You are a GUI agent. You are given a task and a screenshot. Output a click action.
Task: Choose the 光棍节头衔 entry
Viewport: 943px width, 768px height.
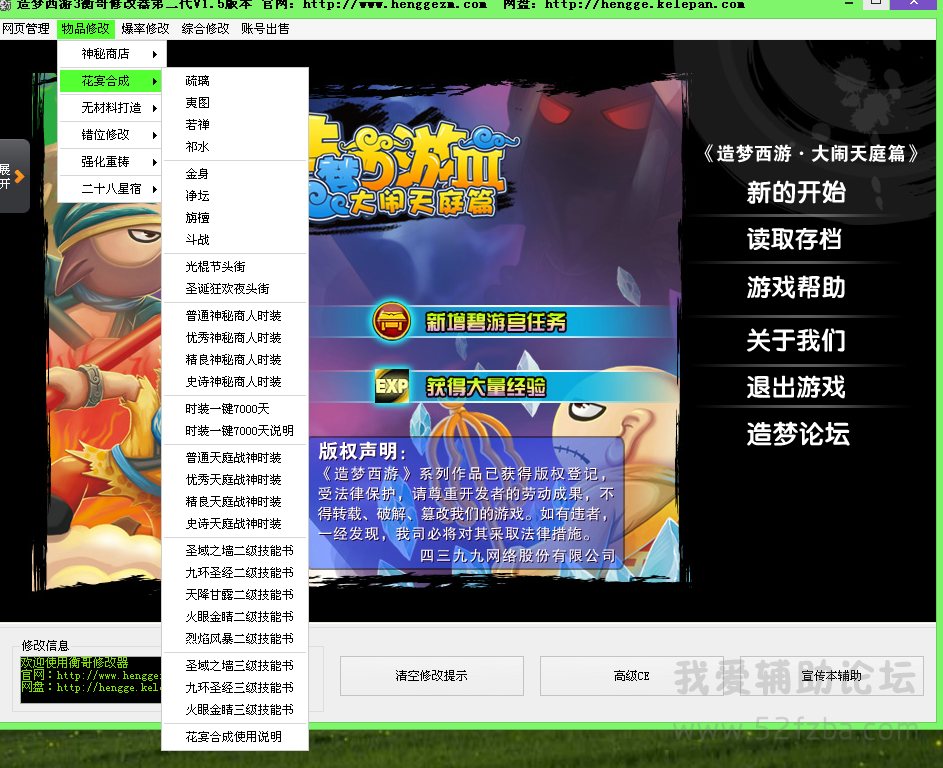235,267
